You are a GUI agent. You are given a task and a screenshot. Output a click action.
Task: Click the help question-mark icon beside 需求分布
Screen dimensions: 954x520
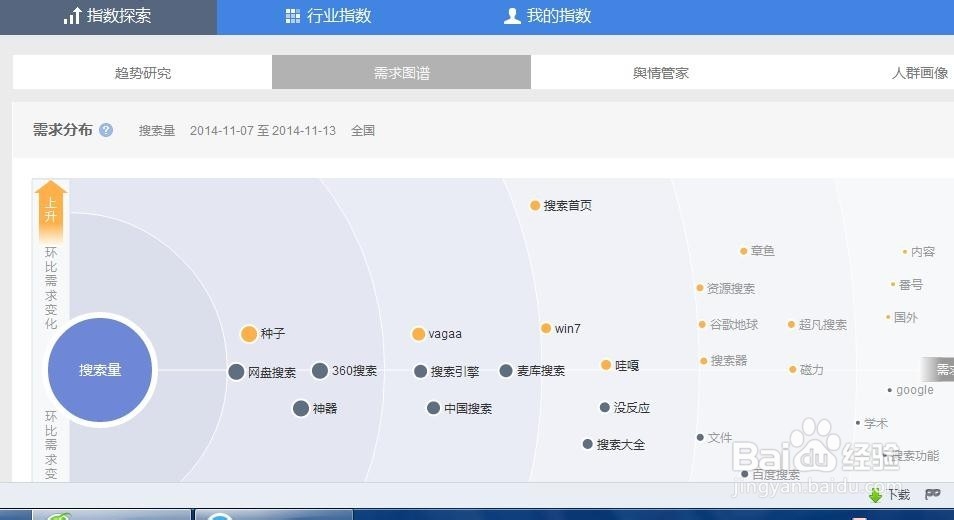tap(106, 130)
